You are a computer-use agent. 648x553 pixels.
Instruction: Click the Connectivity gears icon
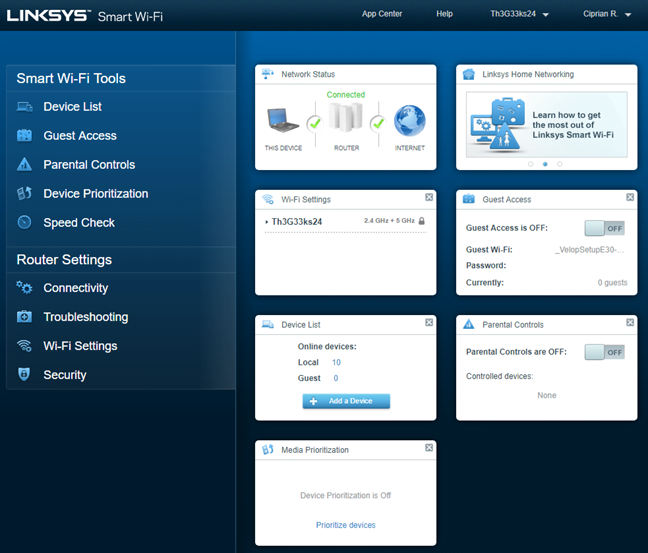click(x=24, y=287)
